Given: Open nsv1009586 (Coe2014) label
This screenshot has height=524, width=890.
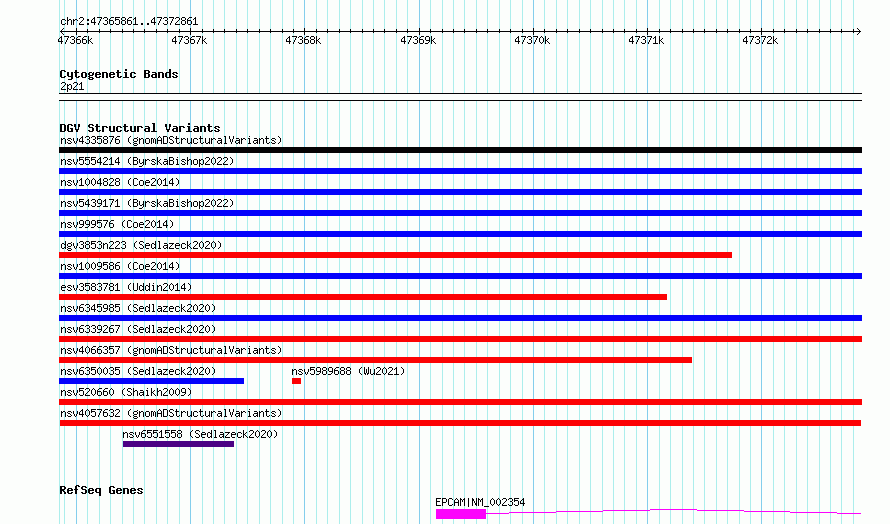Looking at the screenshot, I should (120, 266).
